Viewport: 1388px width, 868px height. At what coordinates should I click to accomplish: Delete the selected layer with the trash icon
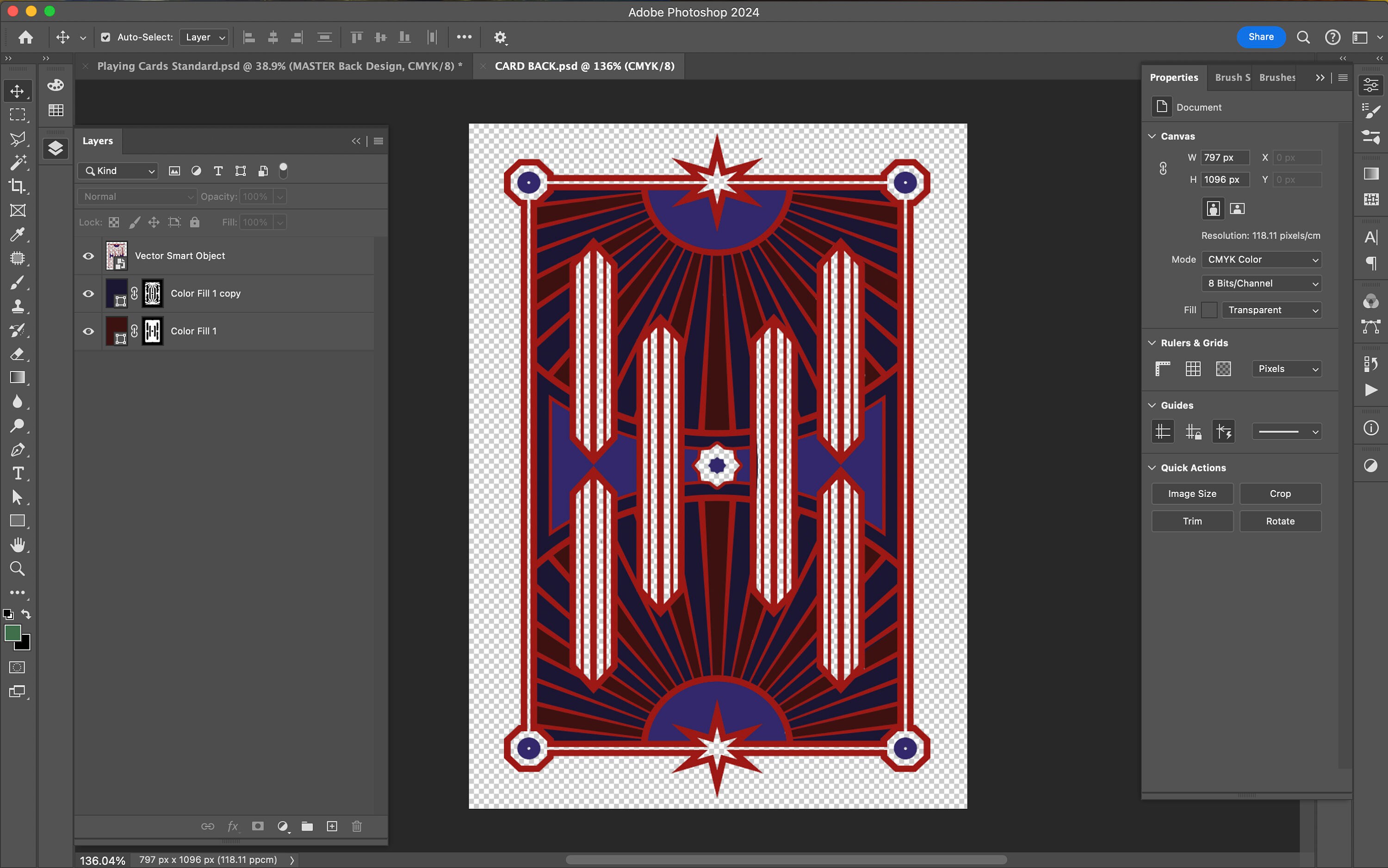coord(356,826)
